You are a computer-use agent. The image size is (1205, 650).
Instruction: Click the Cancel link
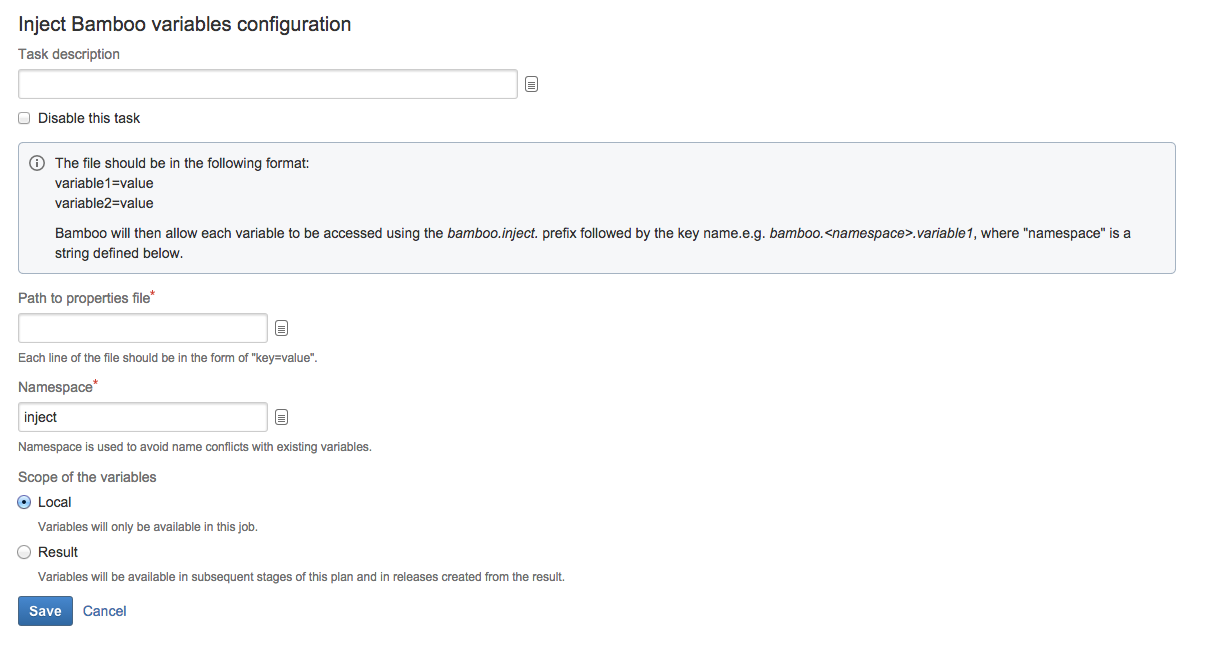coord(104,611)
